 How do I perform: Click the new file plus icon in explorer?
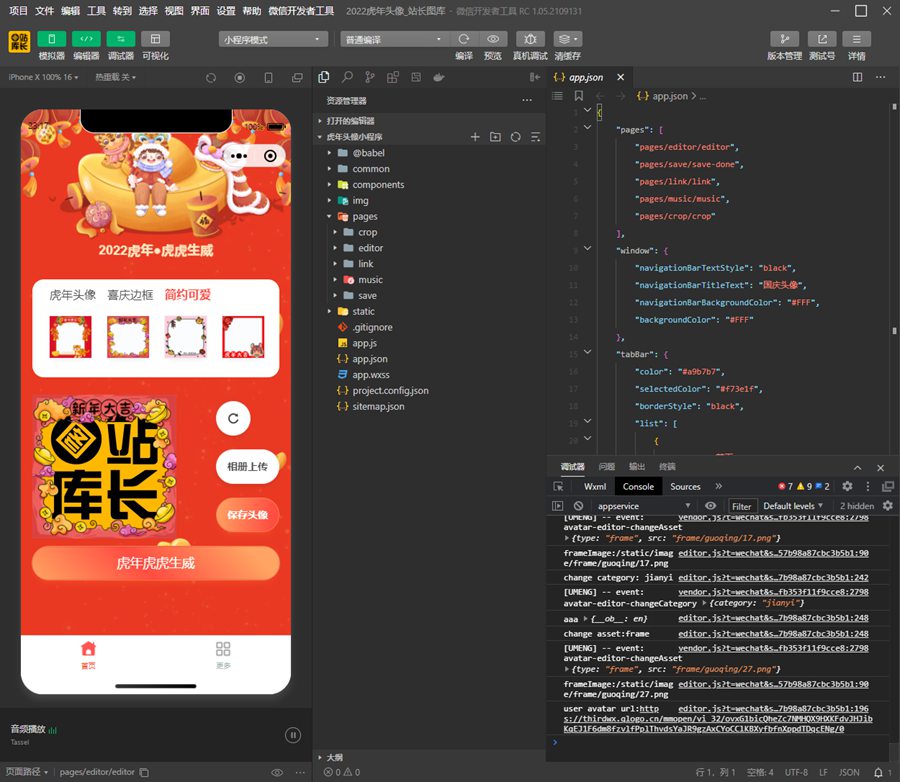[x=475, y=137]
